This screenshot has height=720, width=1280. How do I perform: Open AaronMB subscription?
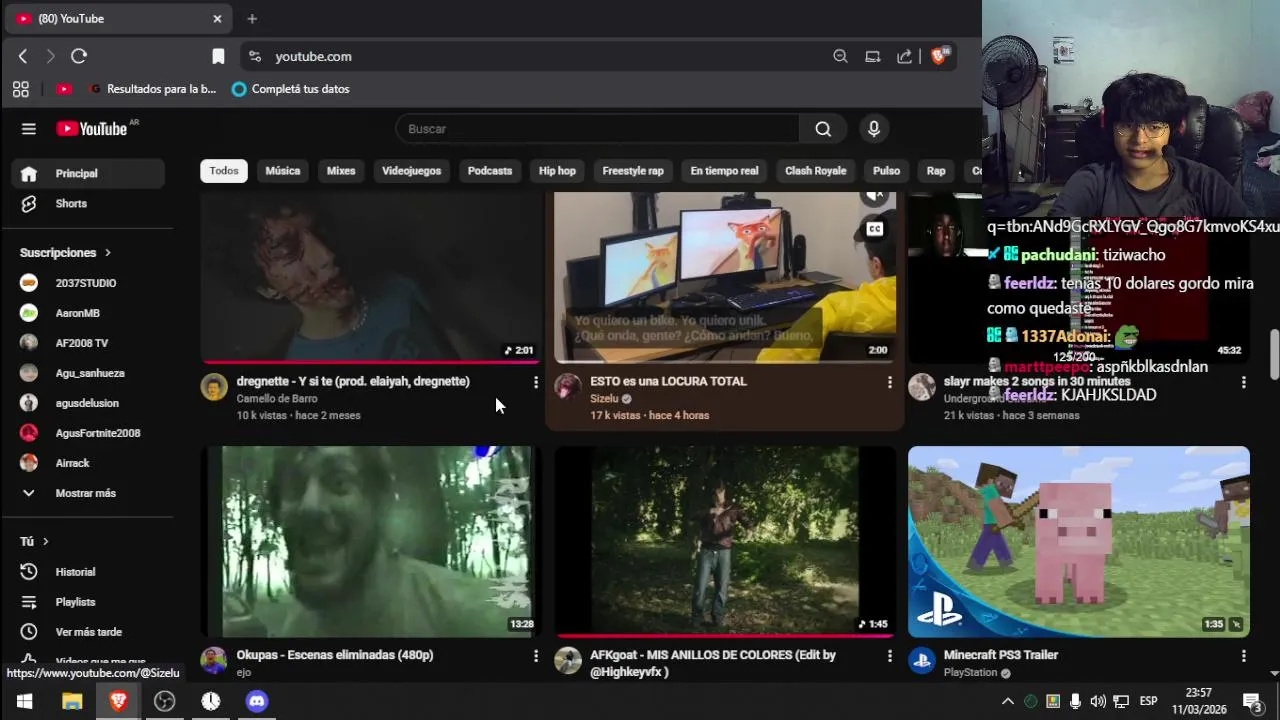point(88,313)
